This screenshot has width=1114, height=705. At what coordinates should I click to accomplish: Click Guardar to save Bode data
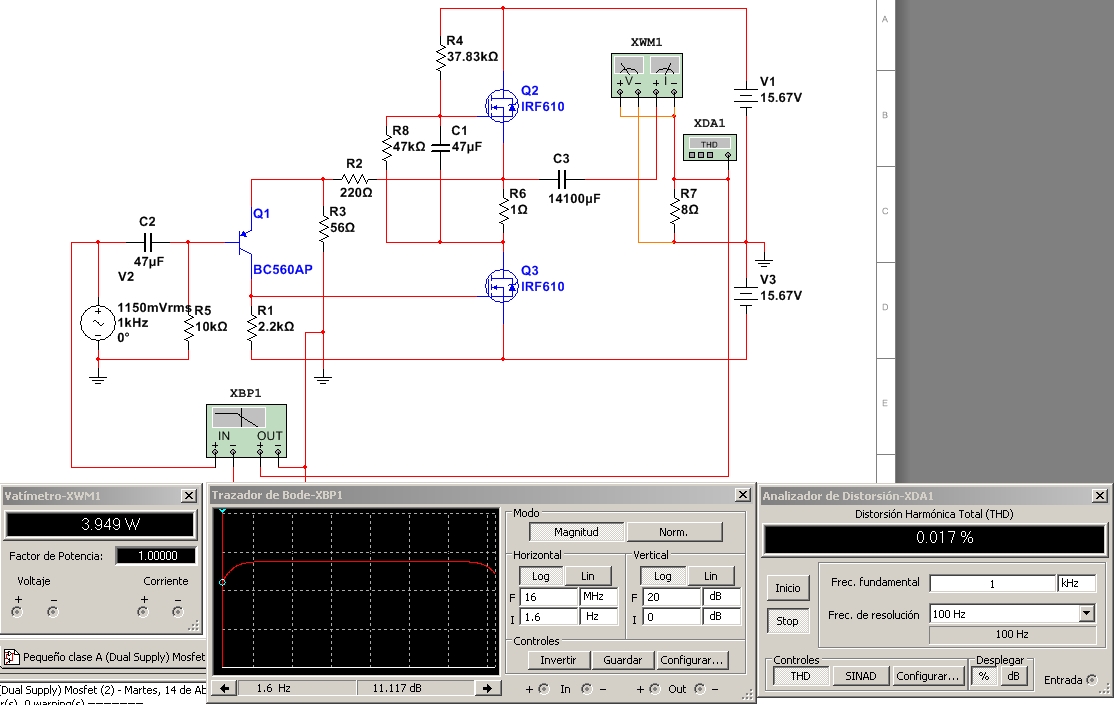(x=622, y=660)
